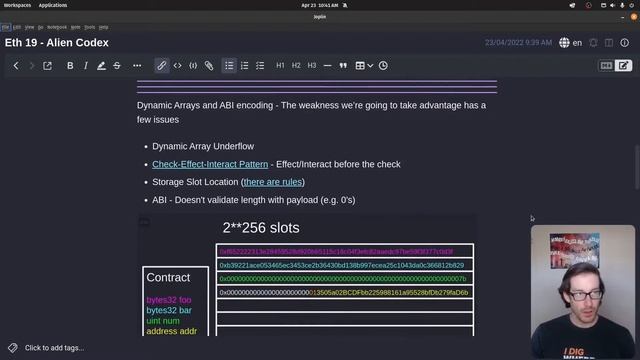Toggle the numbered list

click(x=244, y=66)
